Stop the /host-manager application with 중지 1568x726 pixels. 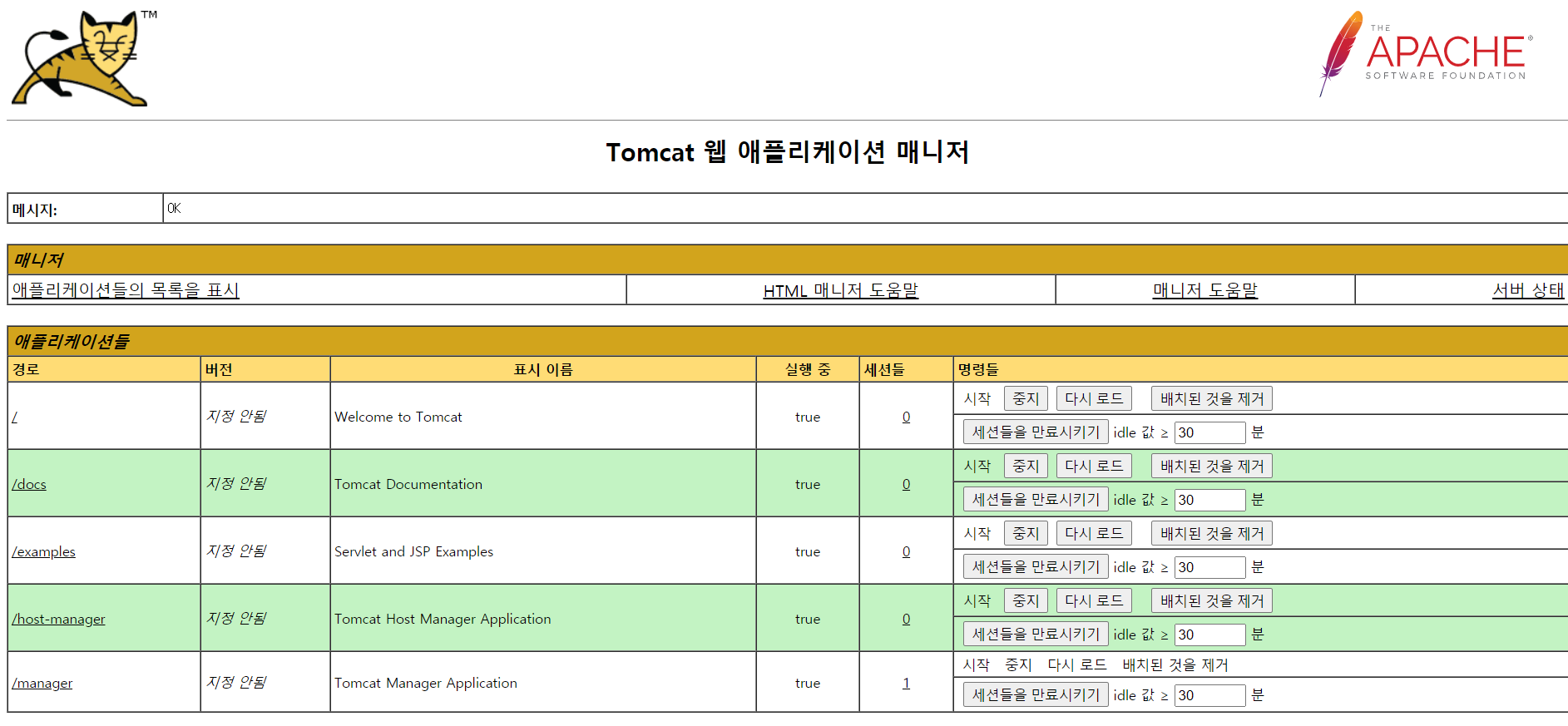[1026, 601]
